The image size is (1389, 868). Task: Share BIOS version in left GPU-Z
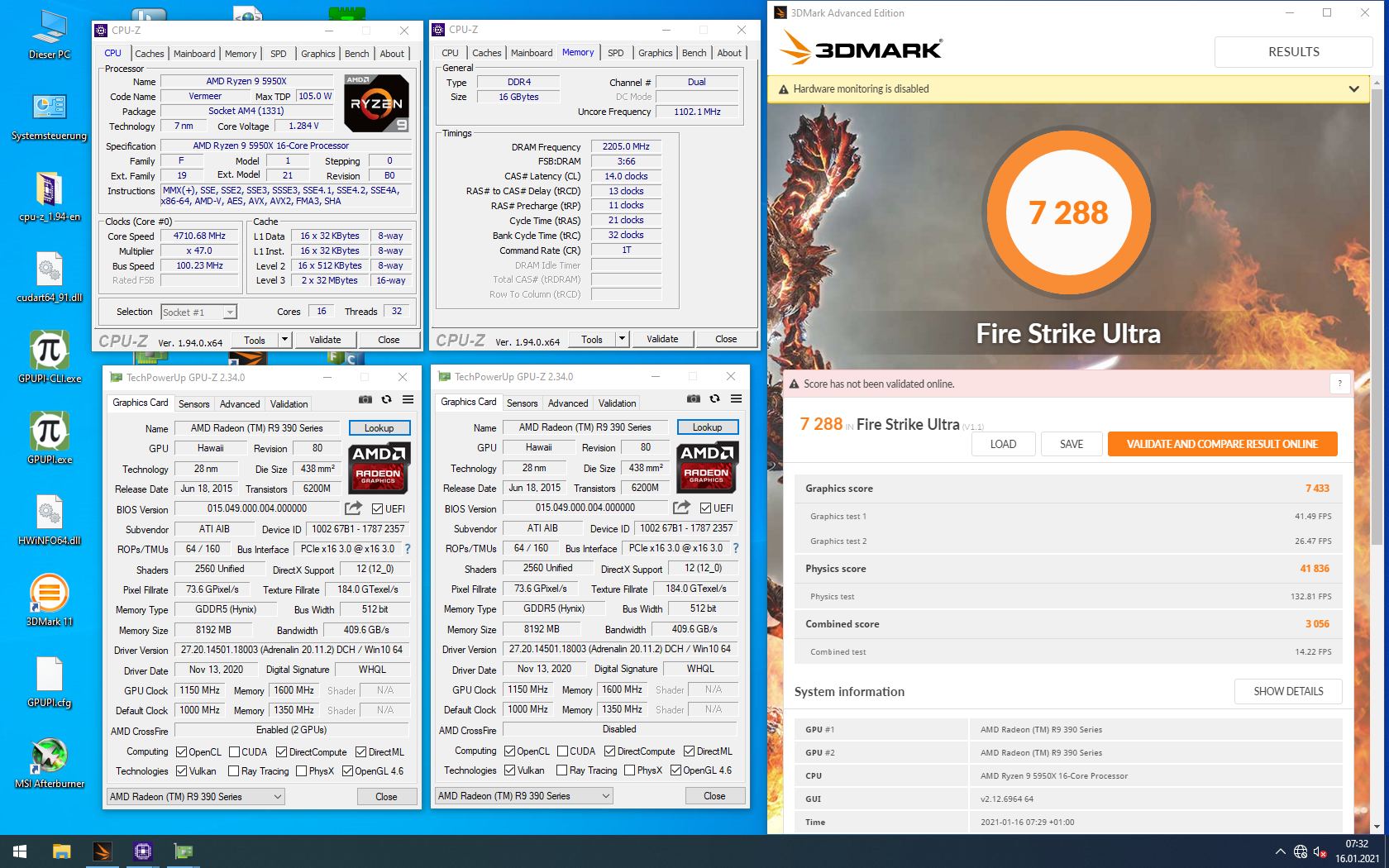[353, 508]
